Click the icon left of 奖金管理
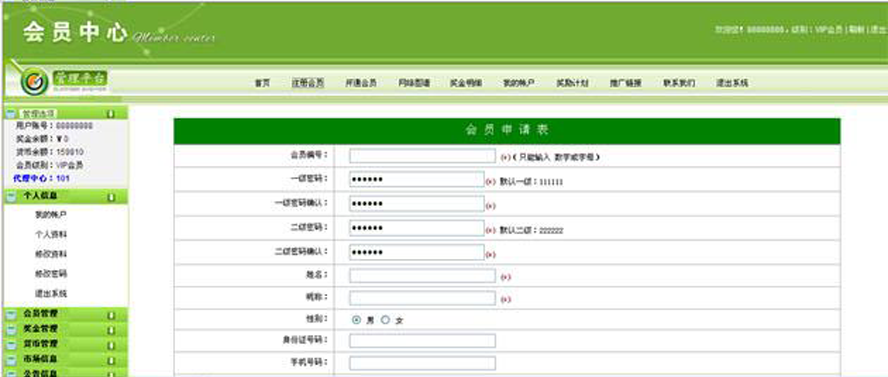The image size is (888, 377). click(11, 329)
